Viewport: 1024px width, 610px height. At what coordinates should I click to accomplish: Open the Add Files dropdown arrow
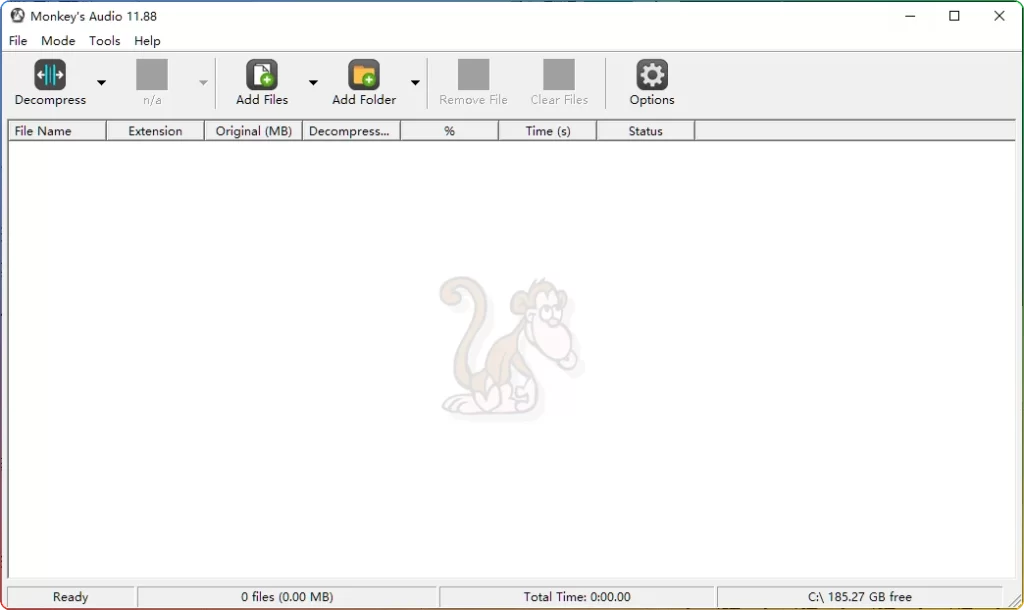(313, 83)
